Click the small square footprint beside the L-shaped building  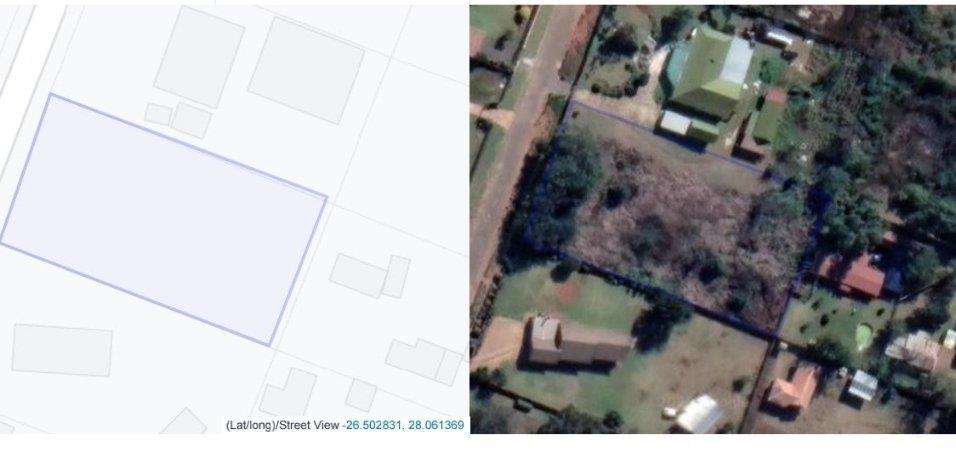[x=361, y=395]
